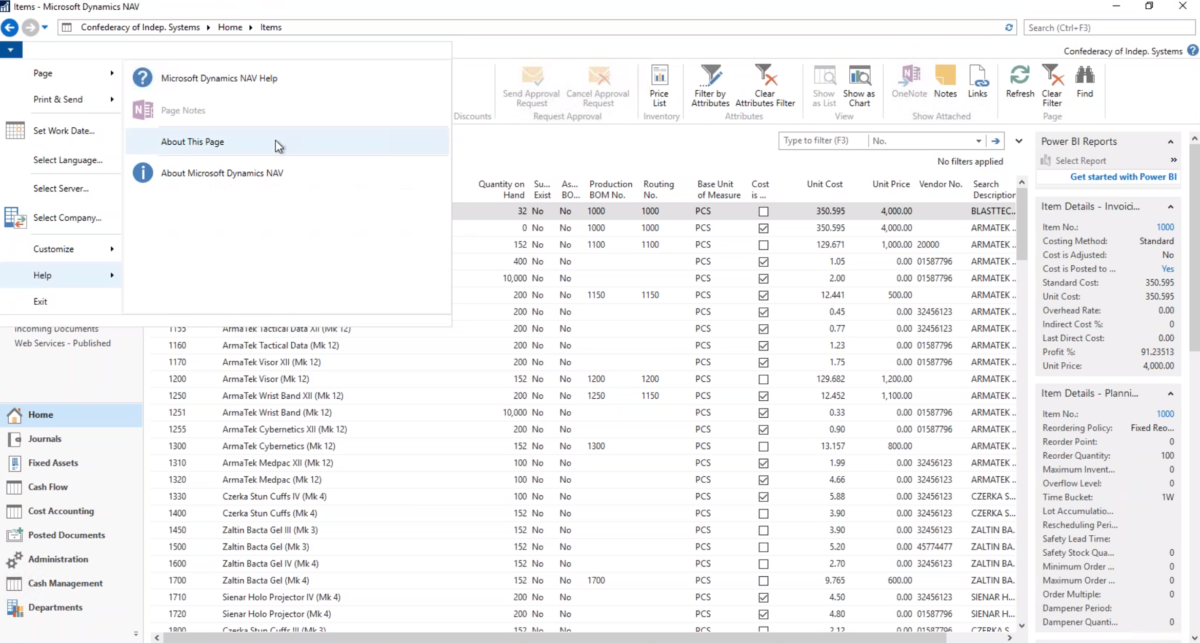Click Show as List icon
The image size is (1200, 643).
coord(824,76)
